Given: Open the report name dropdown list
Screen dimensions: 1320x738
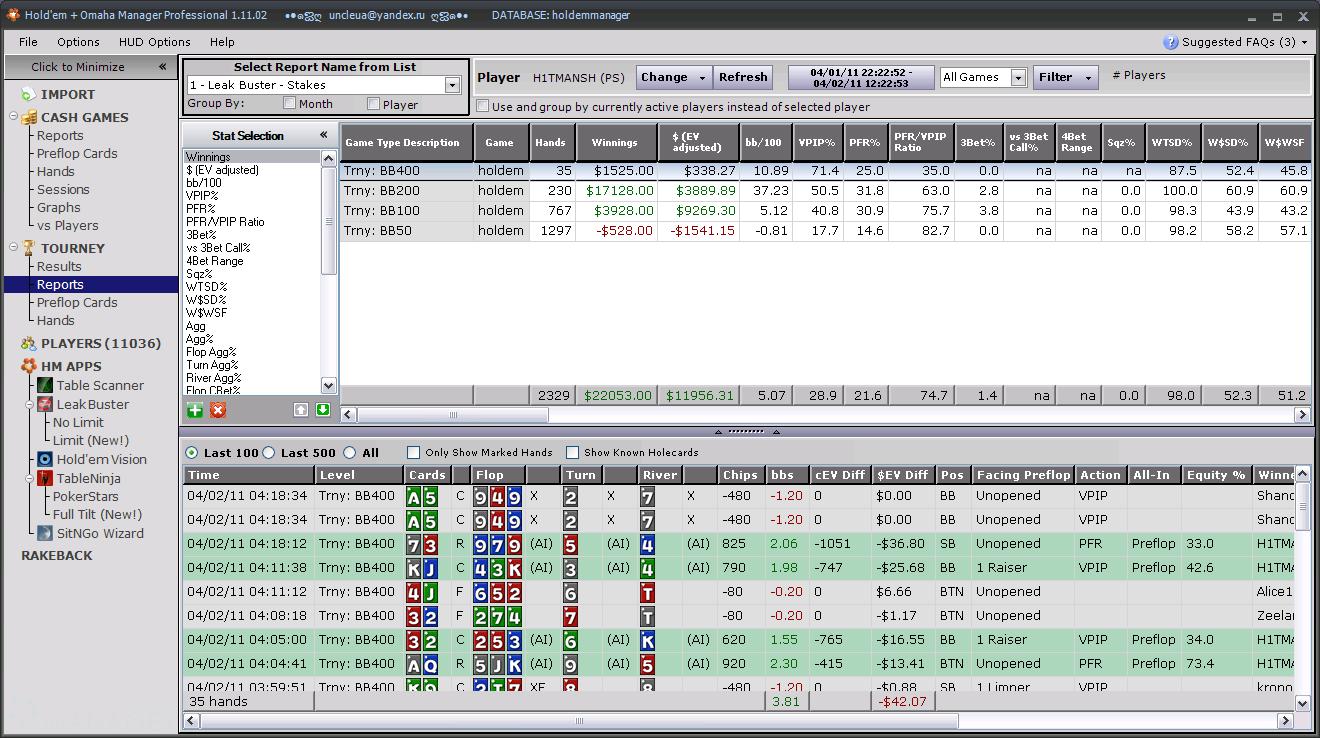Looking at the screenshot, I should 452,85.
